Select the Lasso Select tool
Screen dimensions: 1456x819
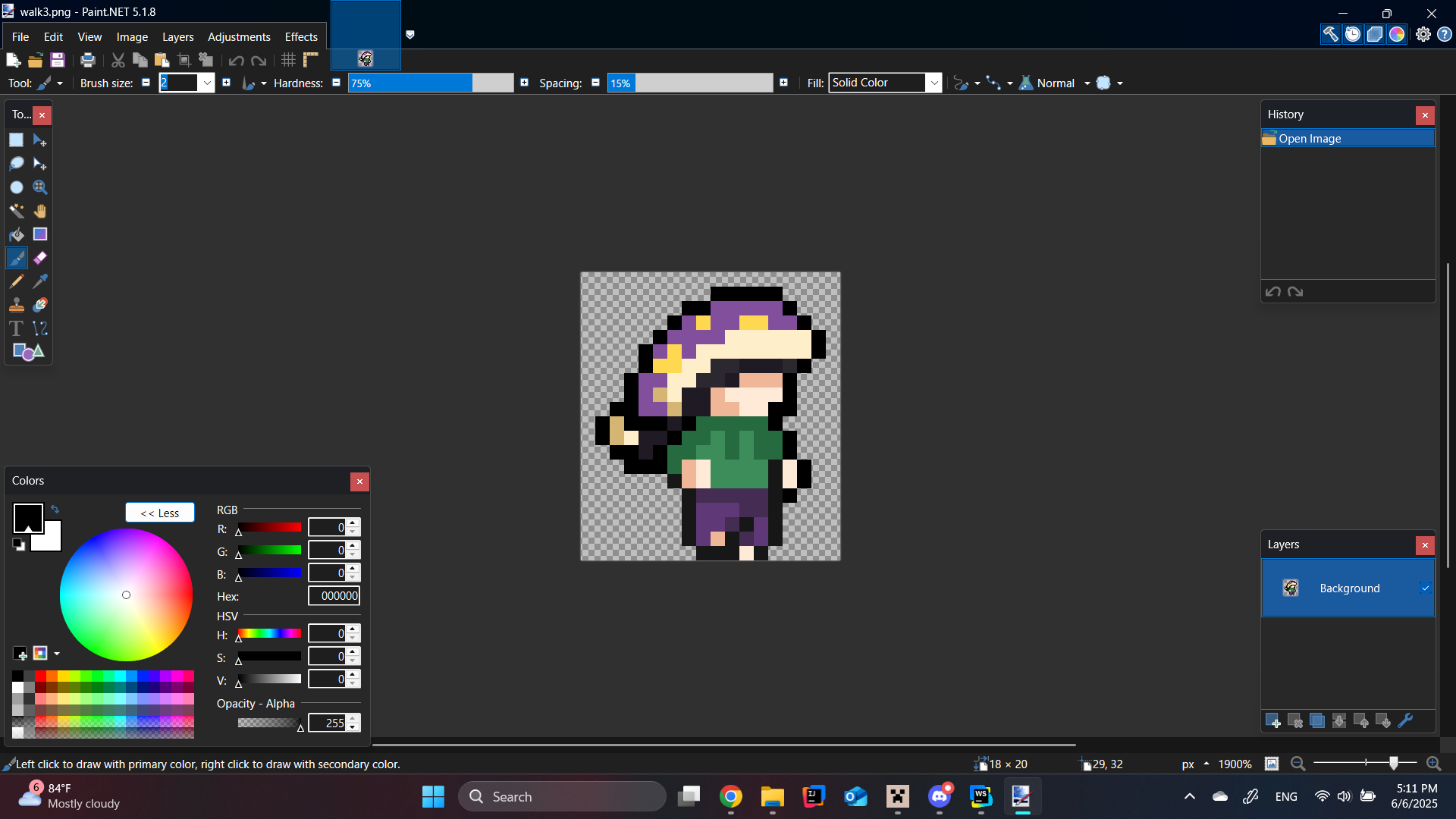[x=17, y=164]
